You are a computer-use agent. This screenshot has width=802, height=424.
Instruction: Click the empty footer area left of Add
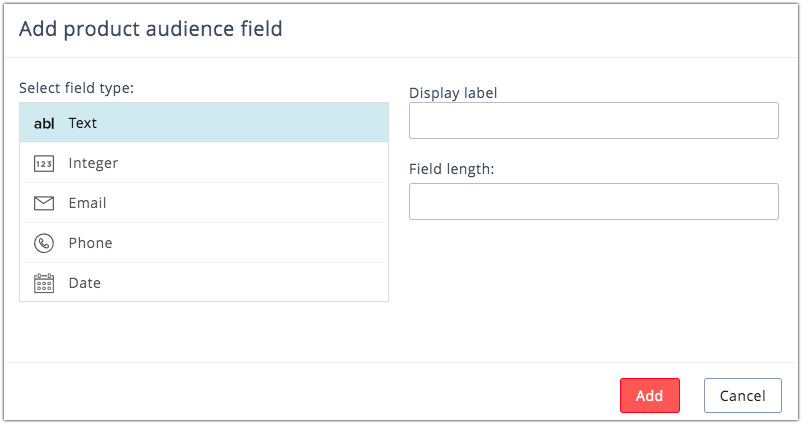point(300,395)
